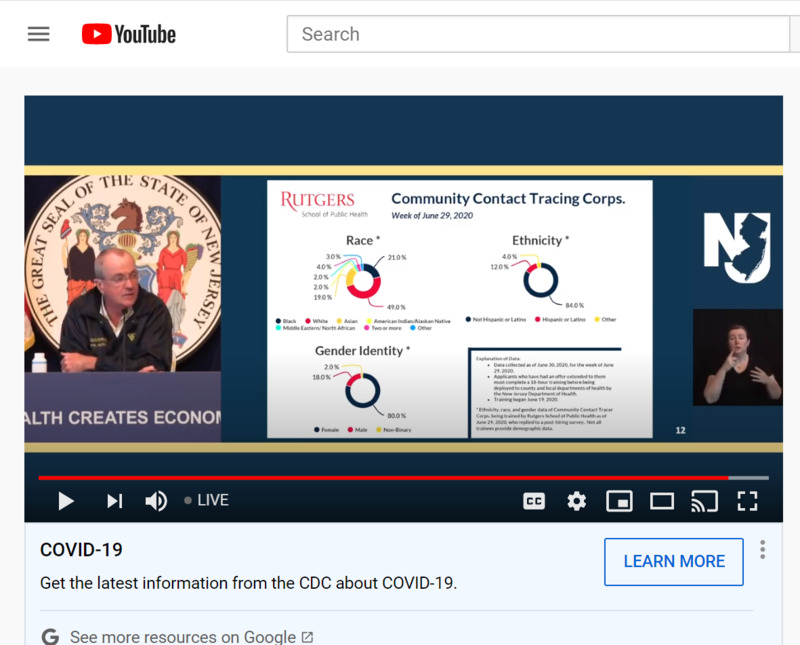800x645 pixels.
Task: Open video settings gear menu
Action: pos(577,501)
